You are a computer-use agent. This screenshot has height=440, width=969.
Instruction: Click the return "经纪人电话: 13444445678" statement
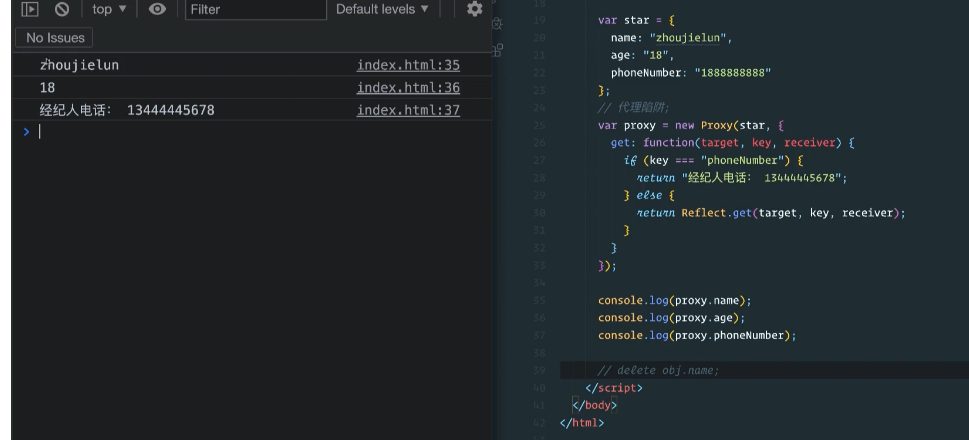coord(742,178)
